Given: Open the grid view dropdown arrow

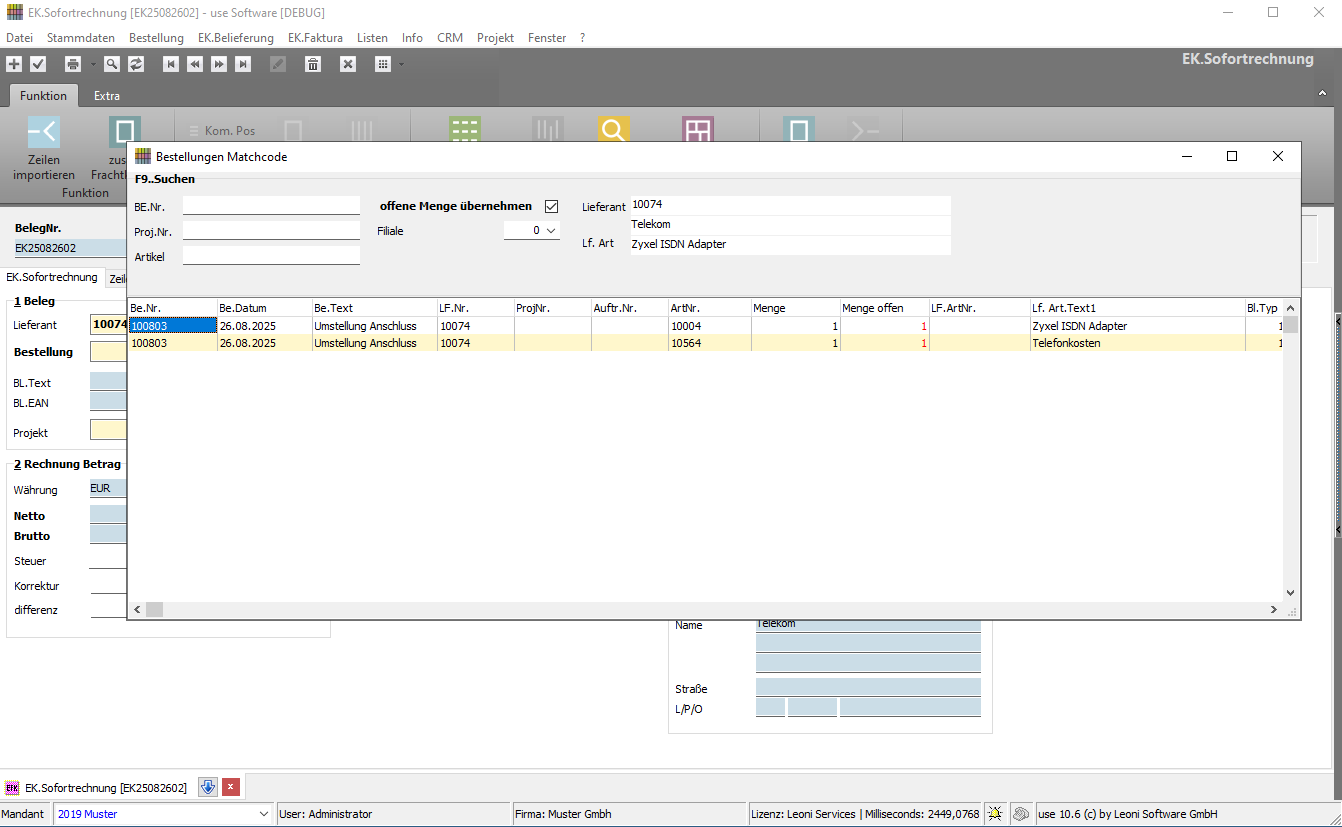Looking at the screenshot, I should click(402, 64).
